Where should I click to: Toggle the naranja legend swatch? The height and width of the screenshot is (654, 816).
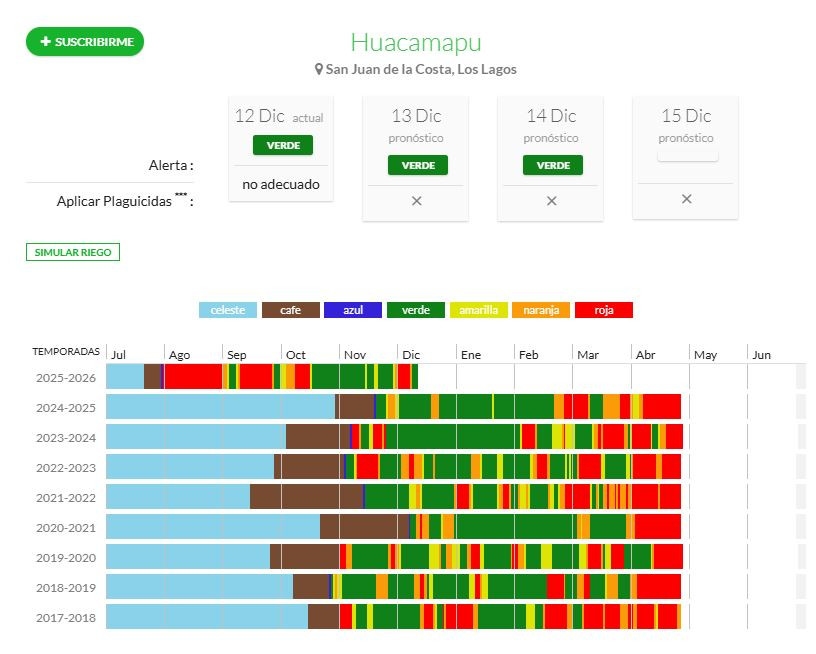(x=541, y=310)
